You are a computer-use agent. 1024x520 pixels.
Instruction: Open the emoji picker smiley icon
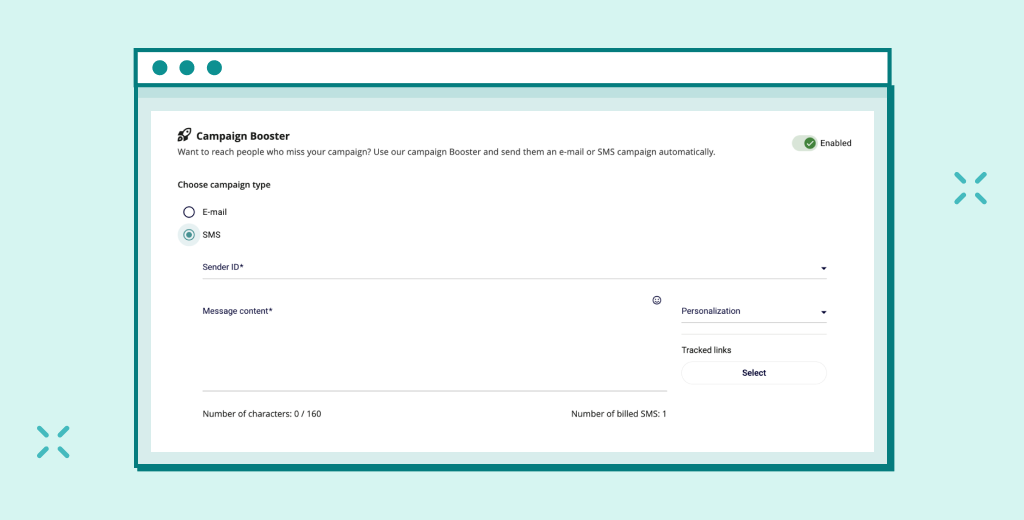(x=657, y=300)
